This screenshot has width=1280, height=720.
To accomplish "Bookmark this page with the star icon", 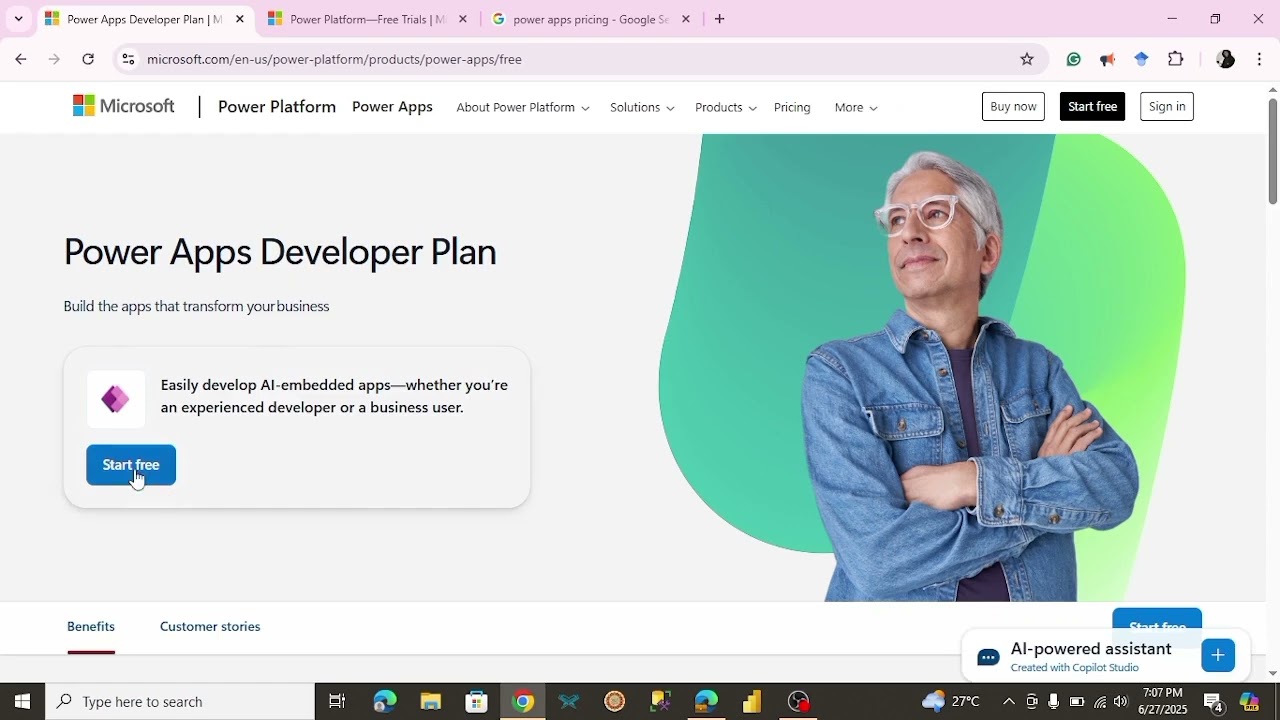I will [x=1027, y=59].
